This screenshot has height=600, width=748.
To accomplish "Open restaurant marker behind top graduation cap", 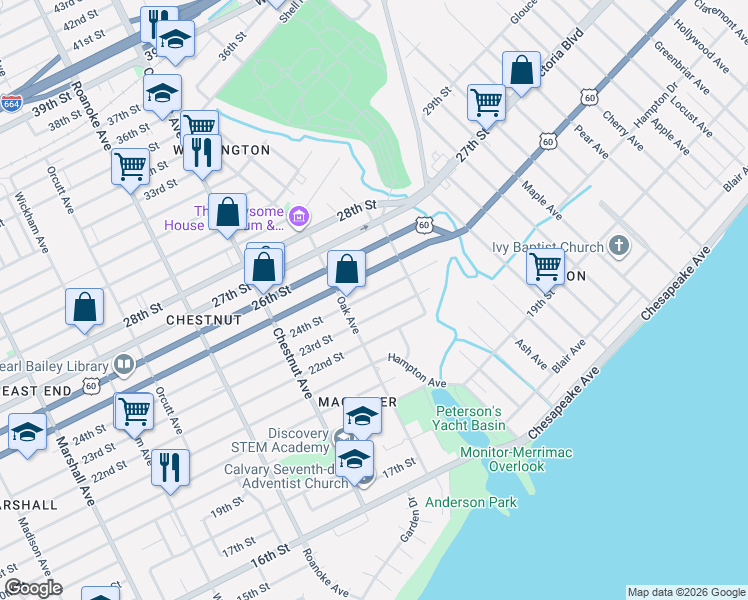I will [x=152, y=22].
